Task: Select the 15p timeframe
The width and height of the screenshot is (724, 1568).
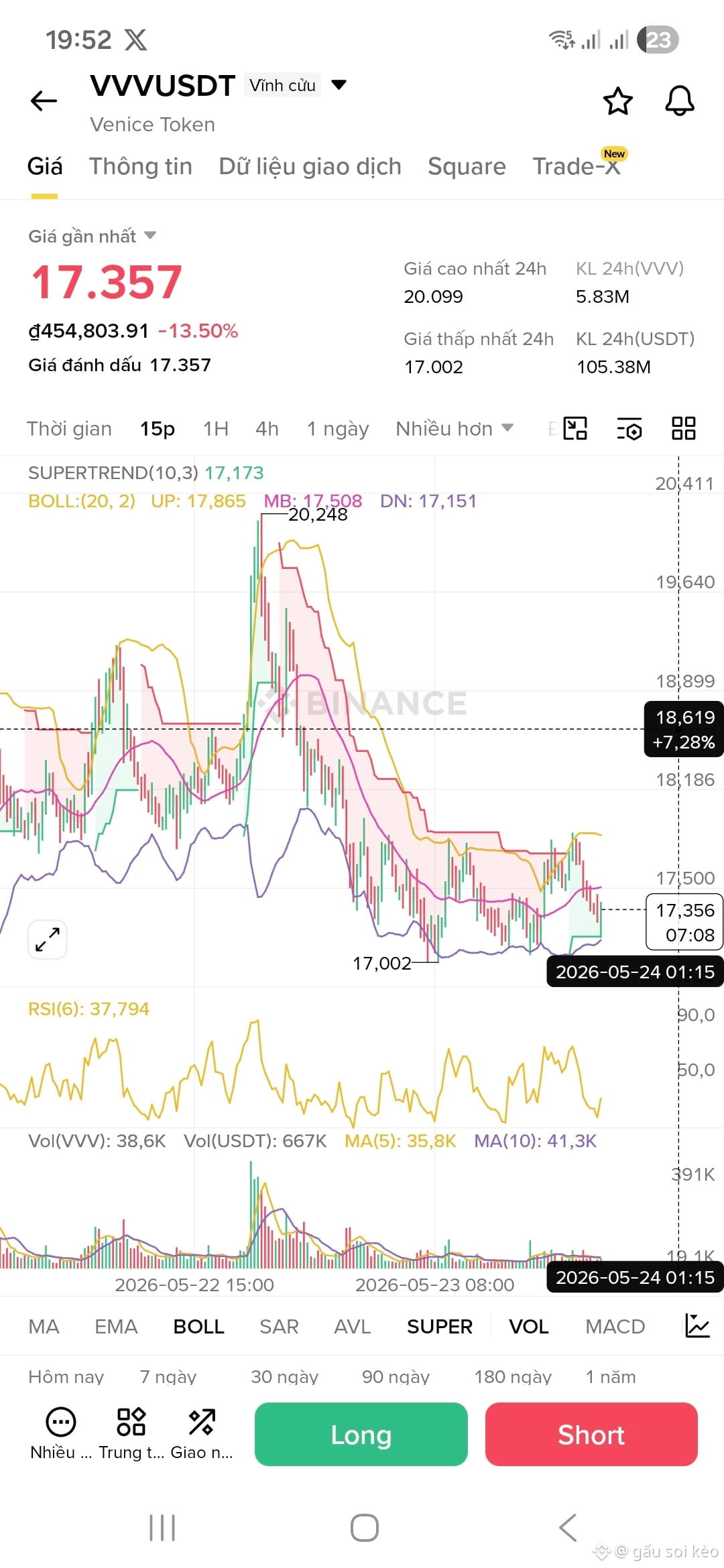Action: click(x=158, y=429)
